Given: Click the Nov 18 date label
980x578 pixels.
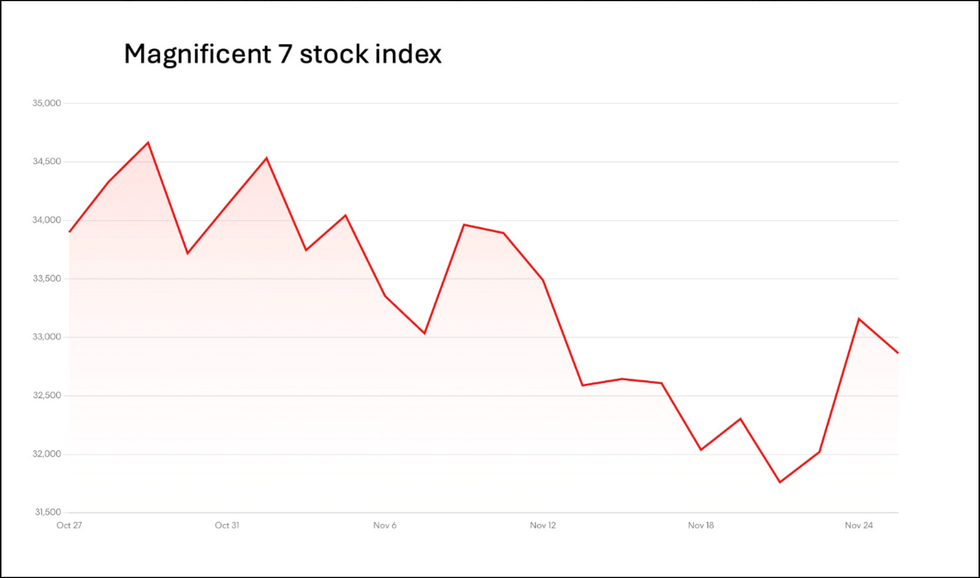Looking at the screenshot, I should [701, 525].
